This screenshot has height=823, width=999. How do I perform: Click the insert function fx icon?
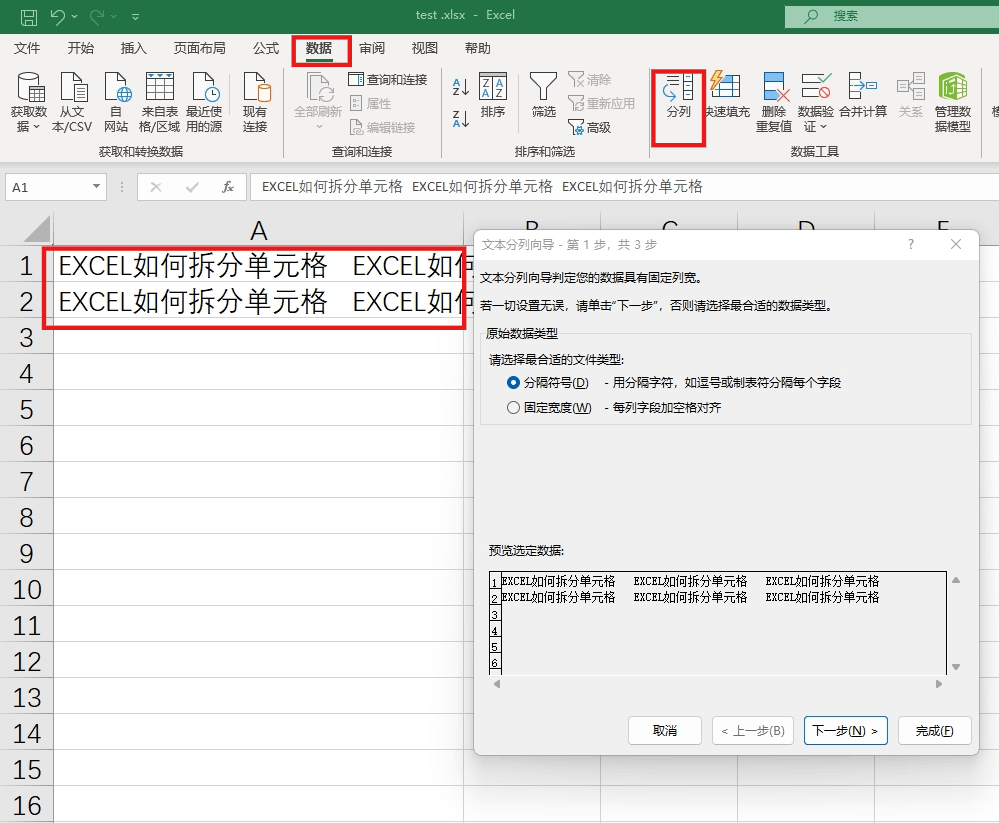tap(227, 187)
